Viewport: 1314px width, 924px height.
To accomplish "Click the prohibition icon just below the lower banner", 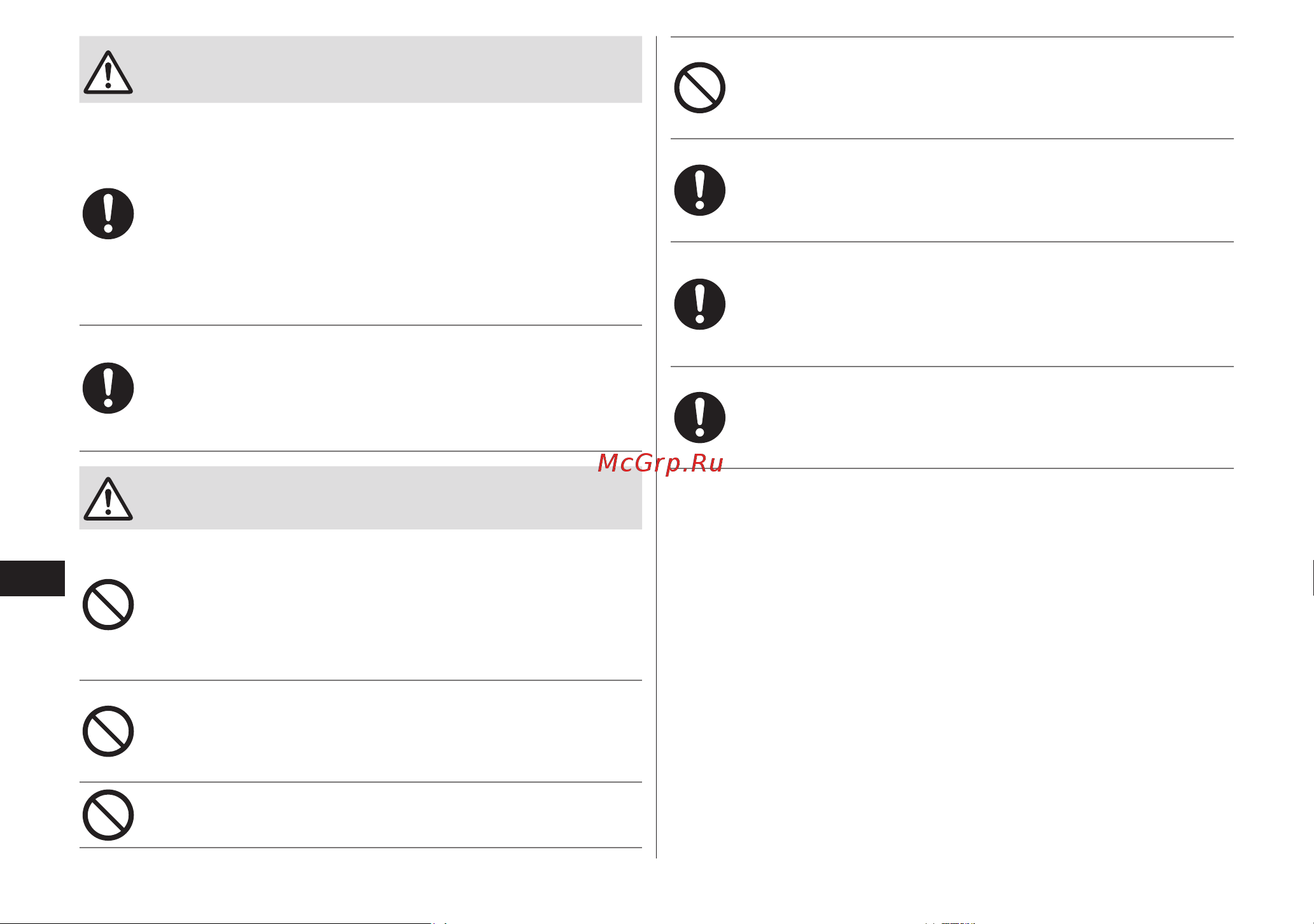I will pos(108,605).
